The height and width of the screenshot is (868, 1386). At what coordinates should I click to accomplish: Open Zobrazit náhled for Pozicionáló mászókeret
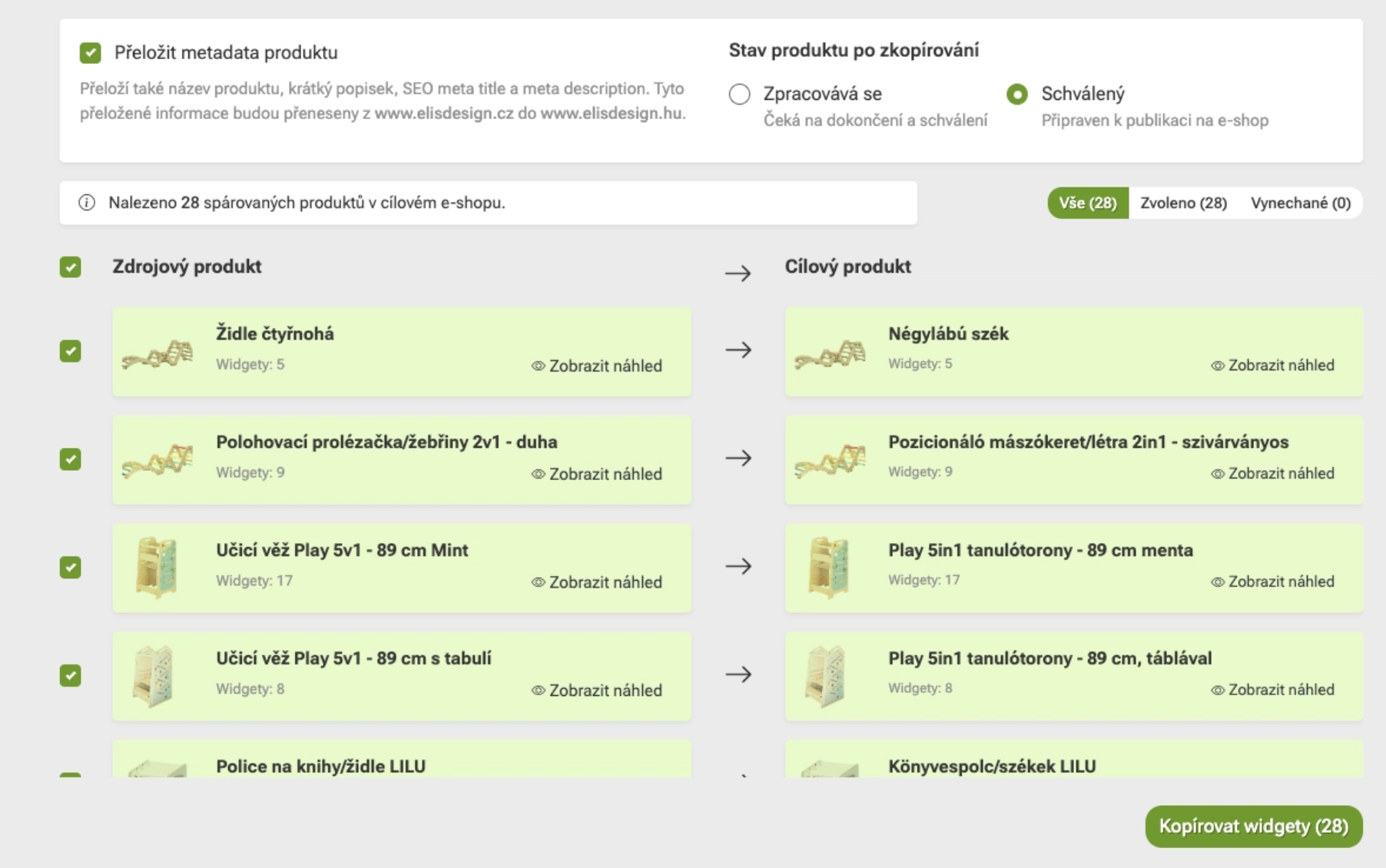click(1273, 474)
